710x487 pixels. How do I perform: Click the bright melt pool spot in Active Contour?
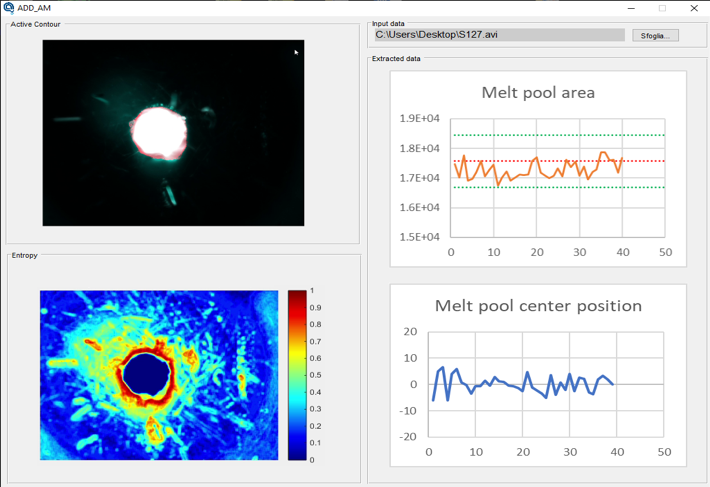(x=159, y=130)
